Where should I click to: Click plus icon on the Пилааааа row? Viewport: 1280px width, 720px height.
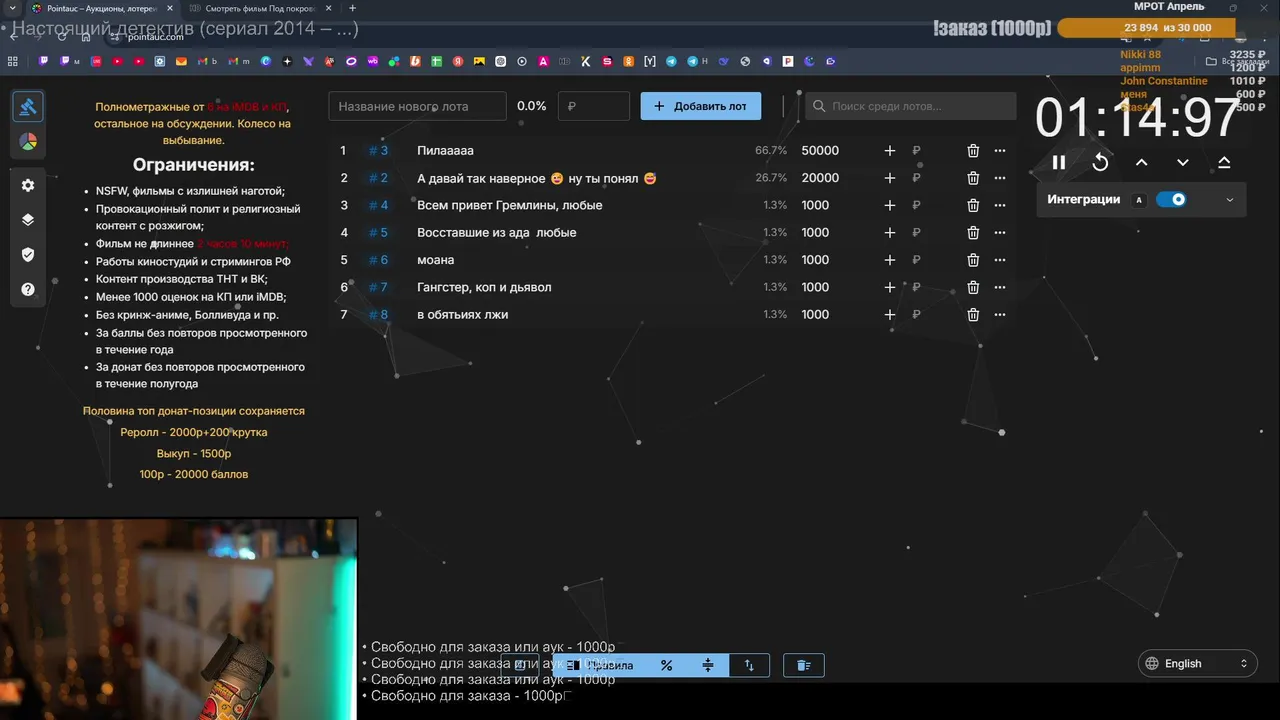(x=890, y=151)
